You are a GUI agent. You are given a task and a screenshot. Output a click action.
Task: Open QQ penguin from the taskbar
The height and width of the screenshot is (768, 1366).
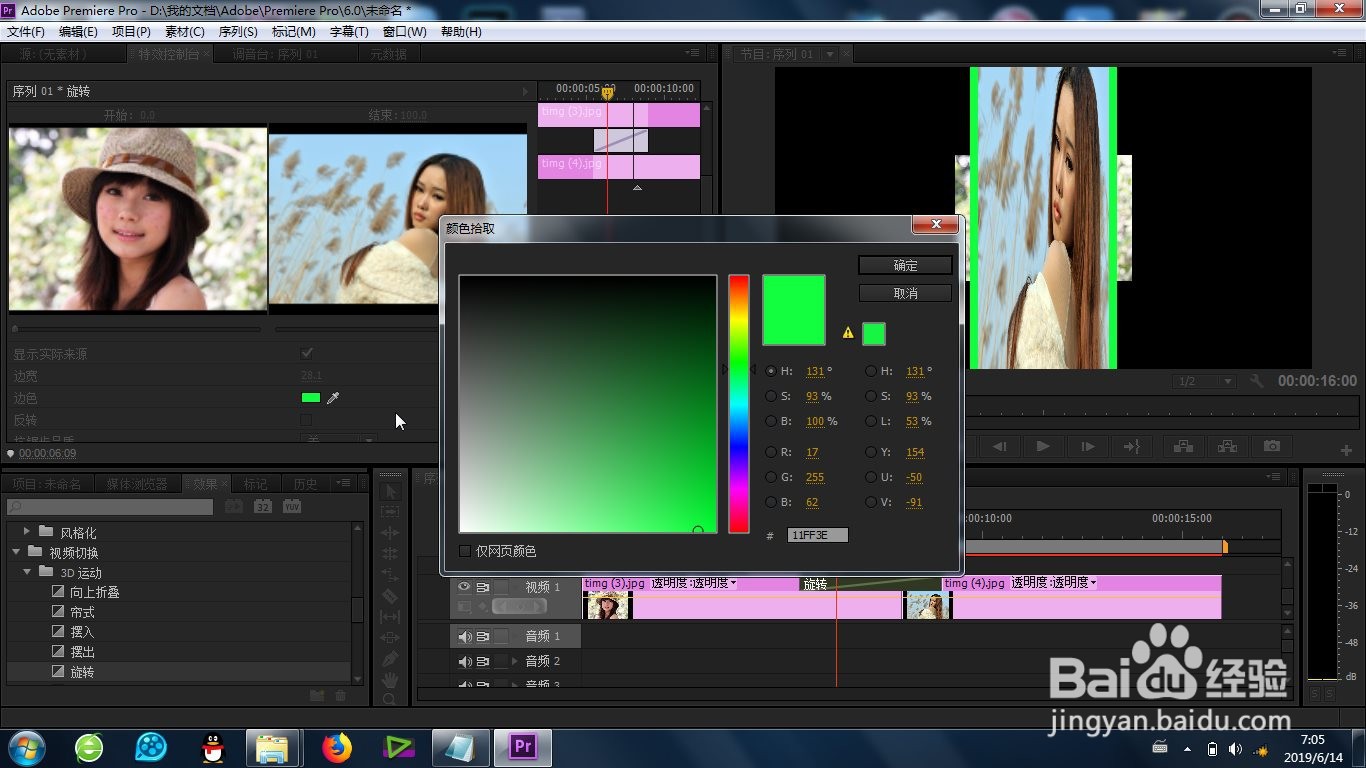213,747
